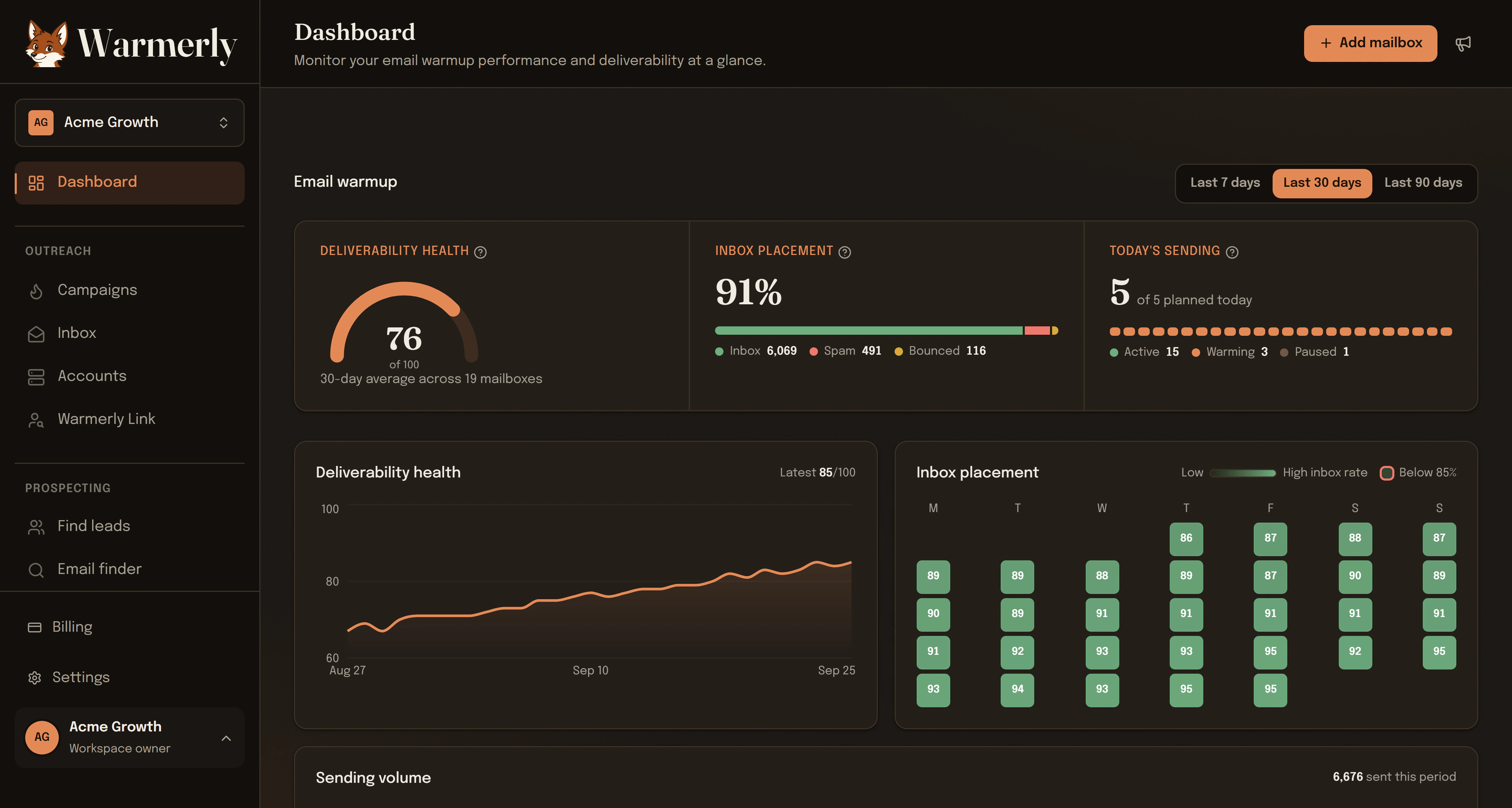Click '6,676 sent this period' text
The height and width of the screenshot is (808, 1512).
(x=1394, y=777)
